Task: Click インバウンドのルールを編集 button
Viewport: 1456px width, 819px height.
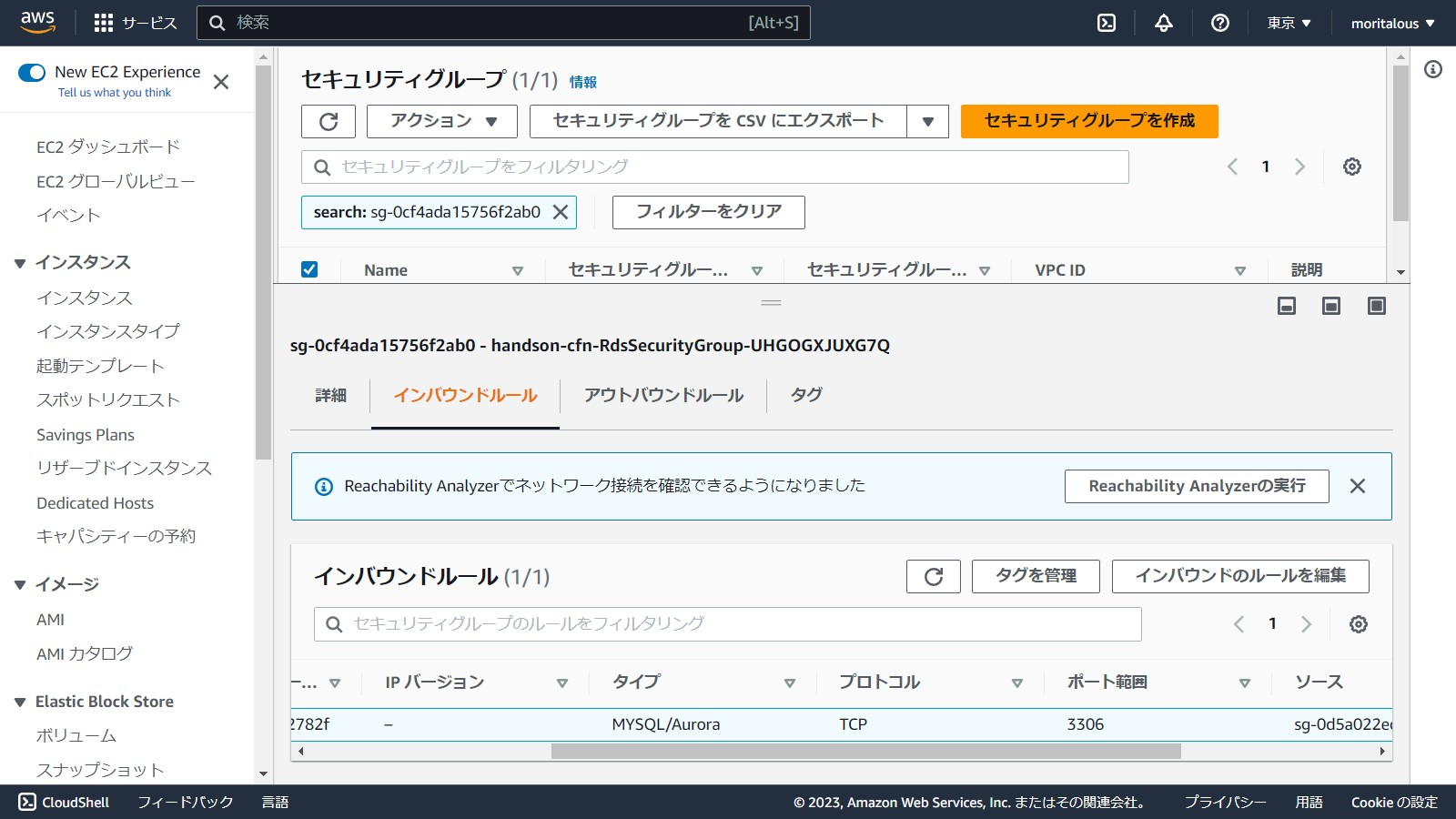Action: pyautogui.click(x=1240, y=576)
